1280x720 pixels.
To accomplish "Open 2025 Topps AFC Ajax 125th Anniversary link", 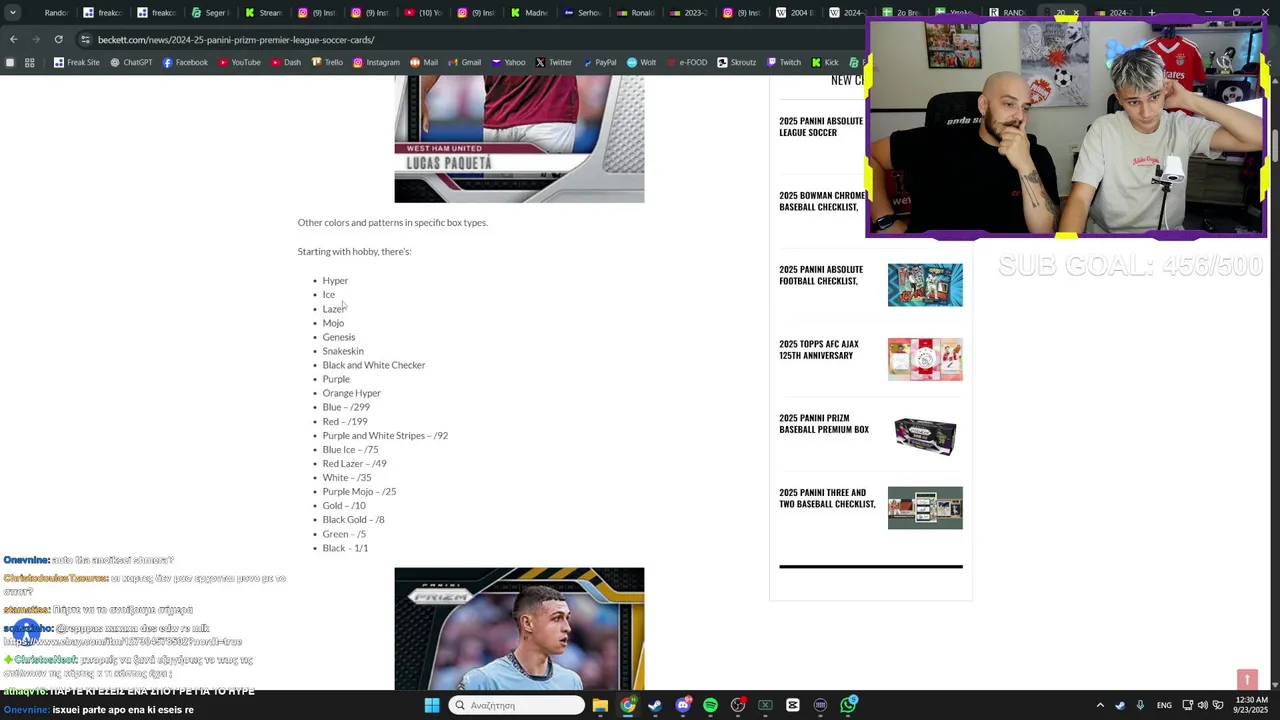I will coord(819,349).
